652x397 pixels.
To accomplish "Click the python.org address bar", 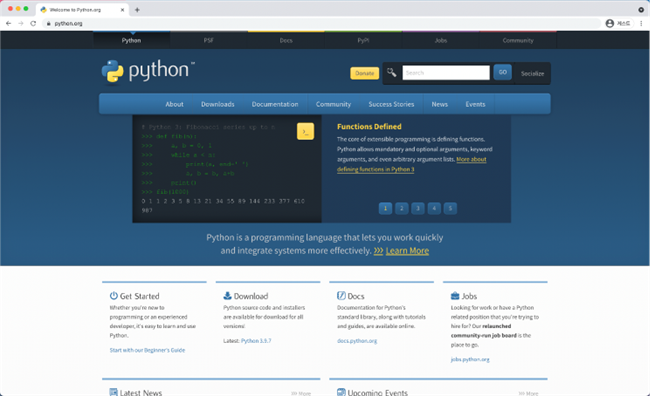I will [x=322, y=24].
